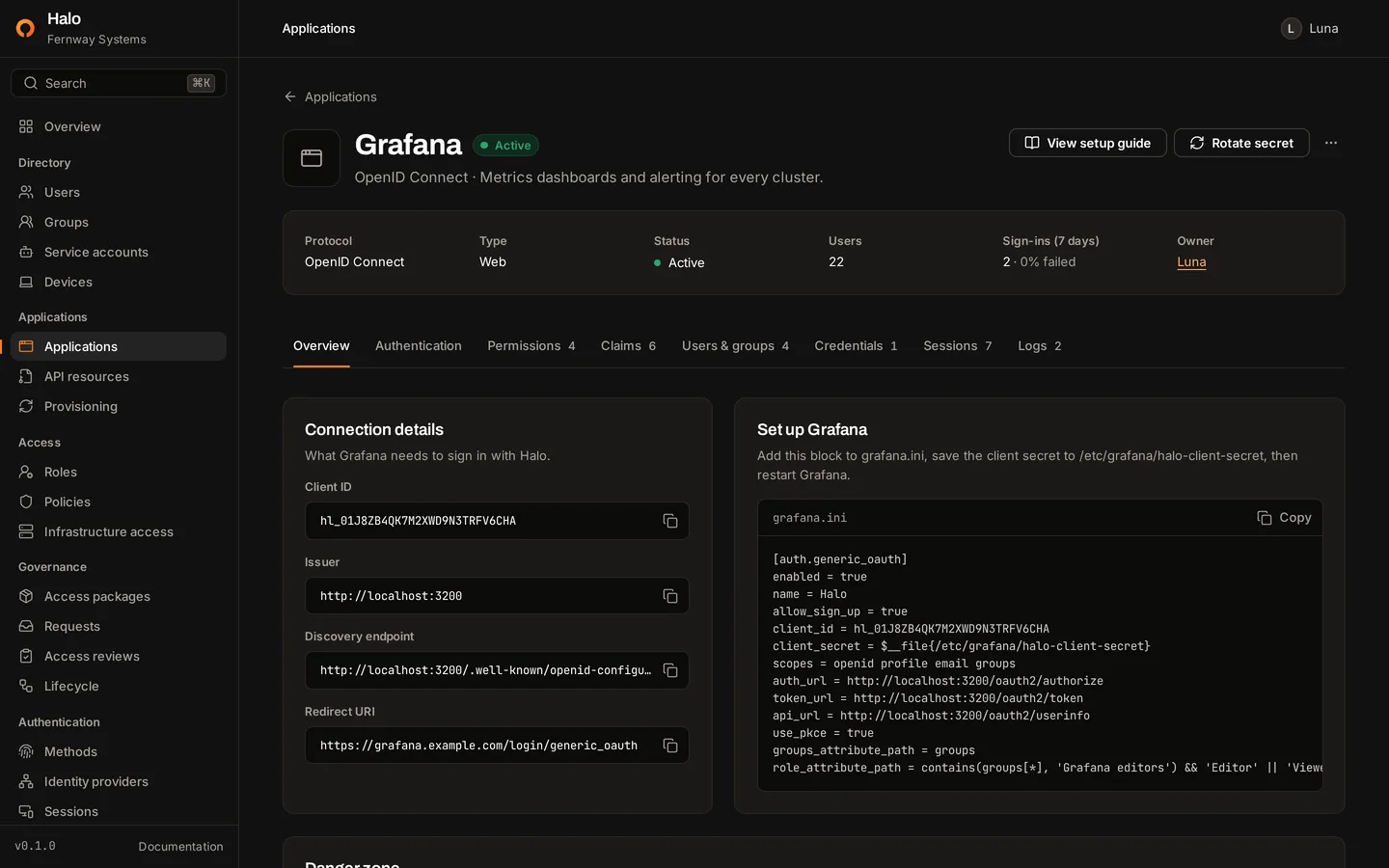Click the Search field in sidebar
The width and height of the screenshot is (1389, 868).
pyautogui.click(x=119, y=83)
